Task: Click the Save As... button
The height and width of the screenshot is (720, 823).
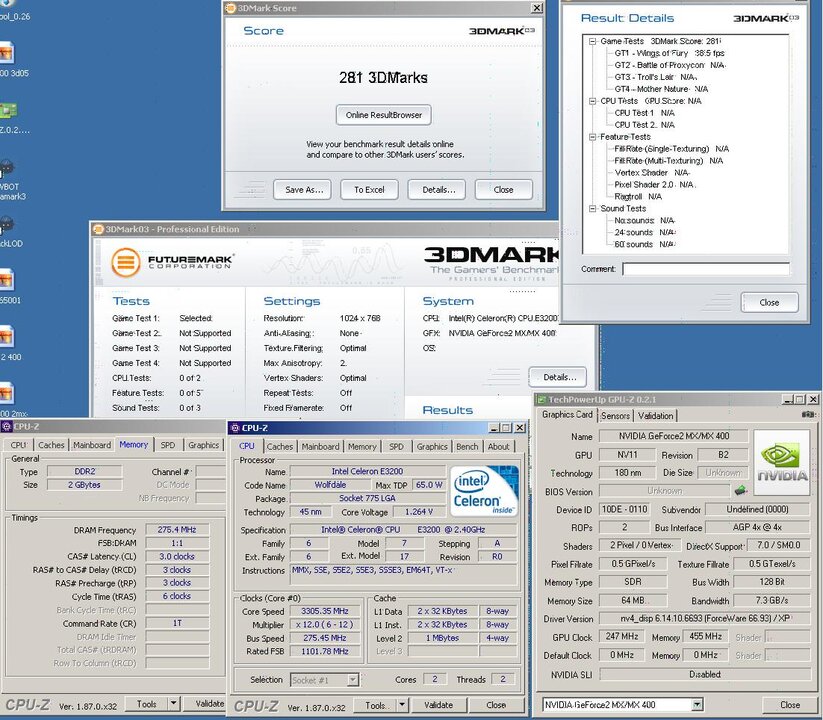Action: (x=302, y=189)
